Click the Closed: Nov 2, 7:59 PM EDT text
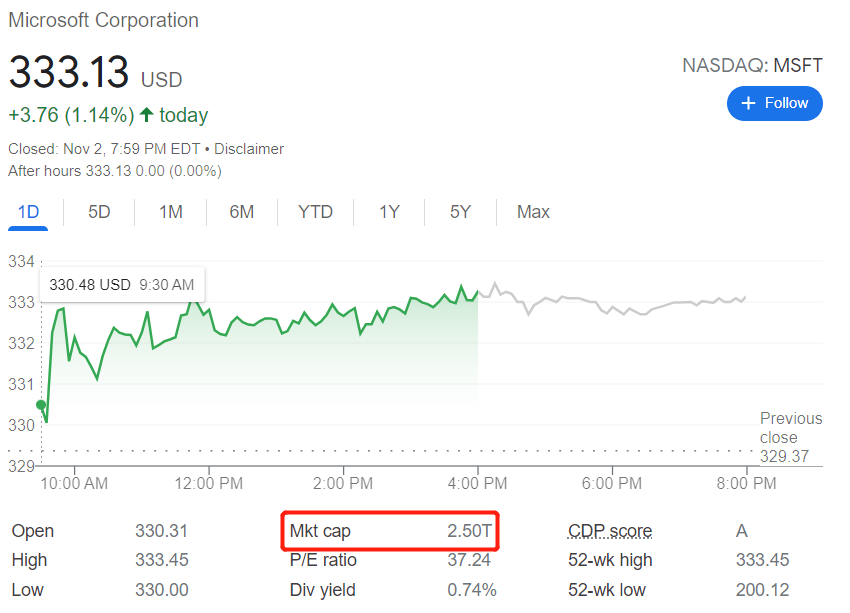 click(x=104, y=149)
